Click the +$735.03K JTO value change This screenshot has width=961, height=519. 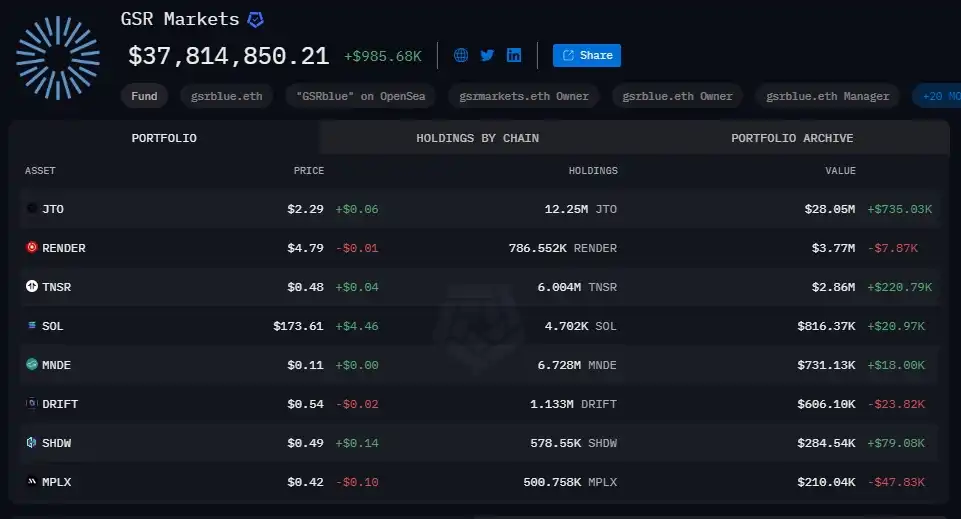click(899, 209)
